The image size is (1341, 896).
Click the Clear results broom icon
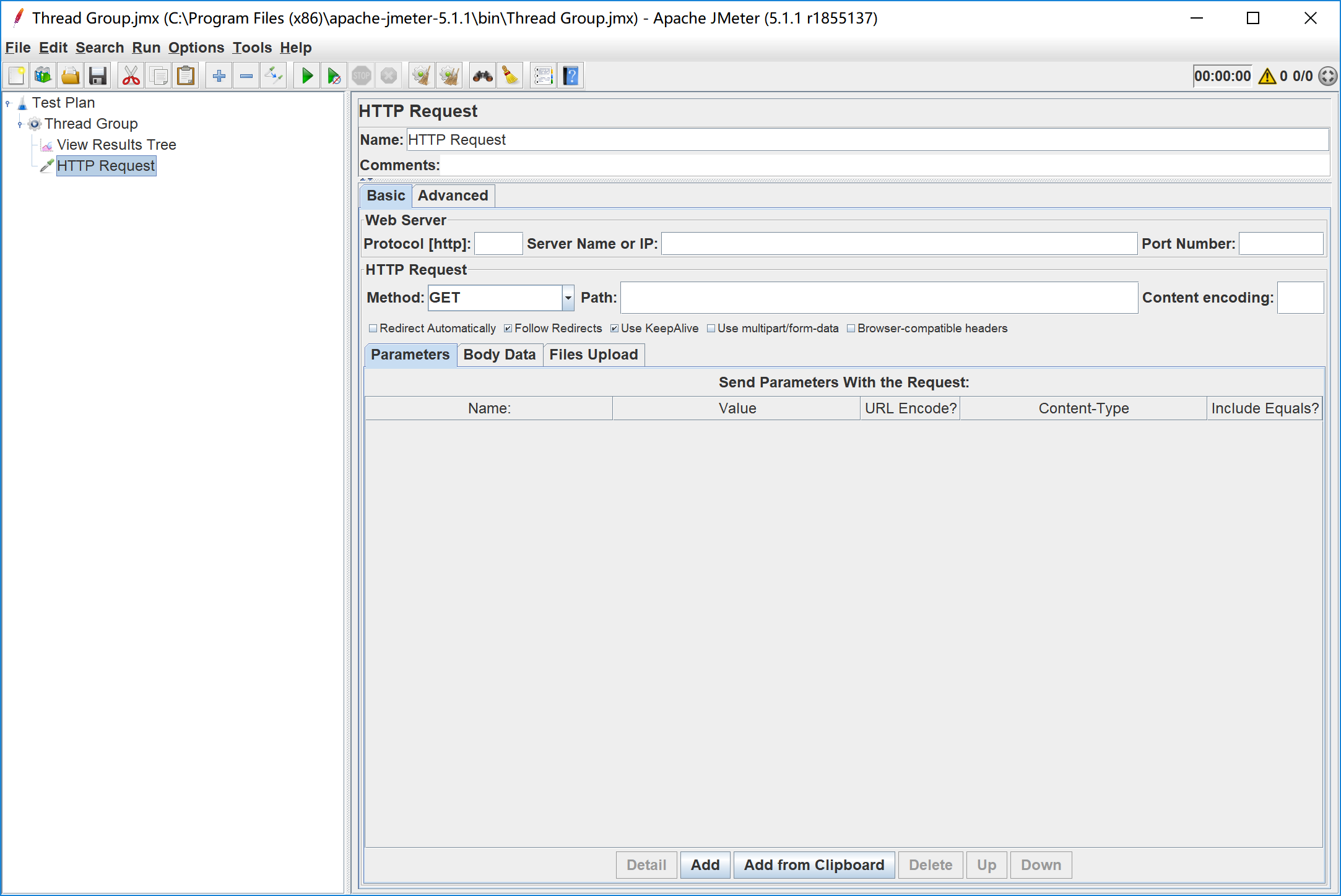pyautogui.click(x=422, y=76)
